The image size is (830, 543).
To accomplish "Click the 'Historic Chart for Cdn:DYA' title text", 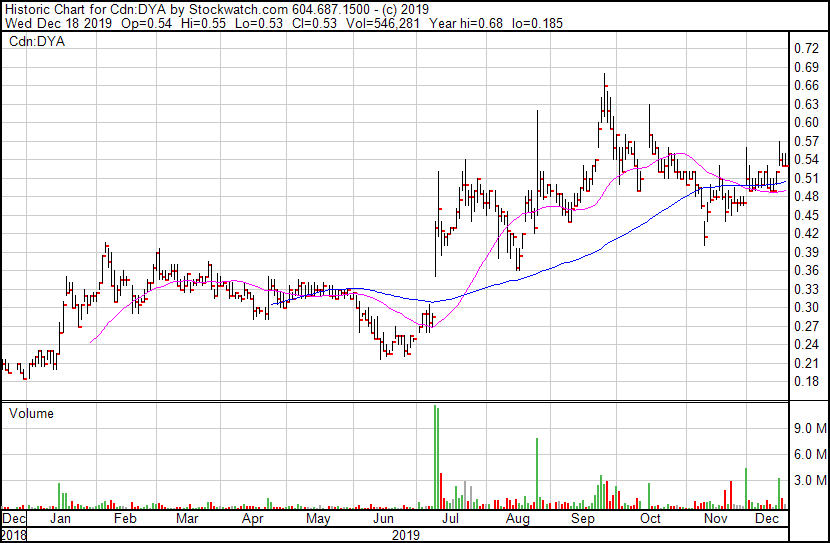I will pyautogui.click(x=85, y=10).
